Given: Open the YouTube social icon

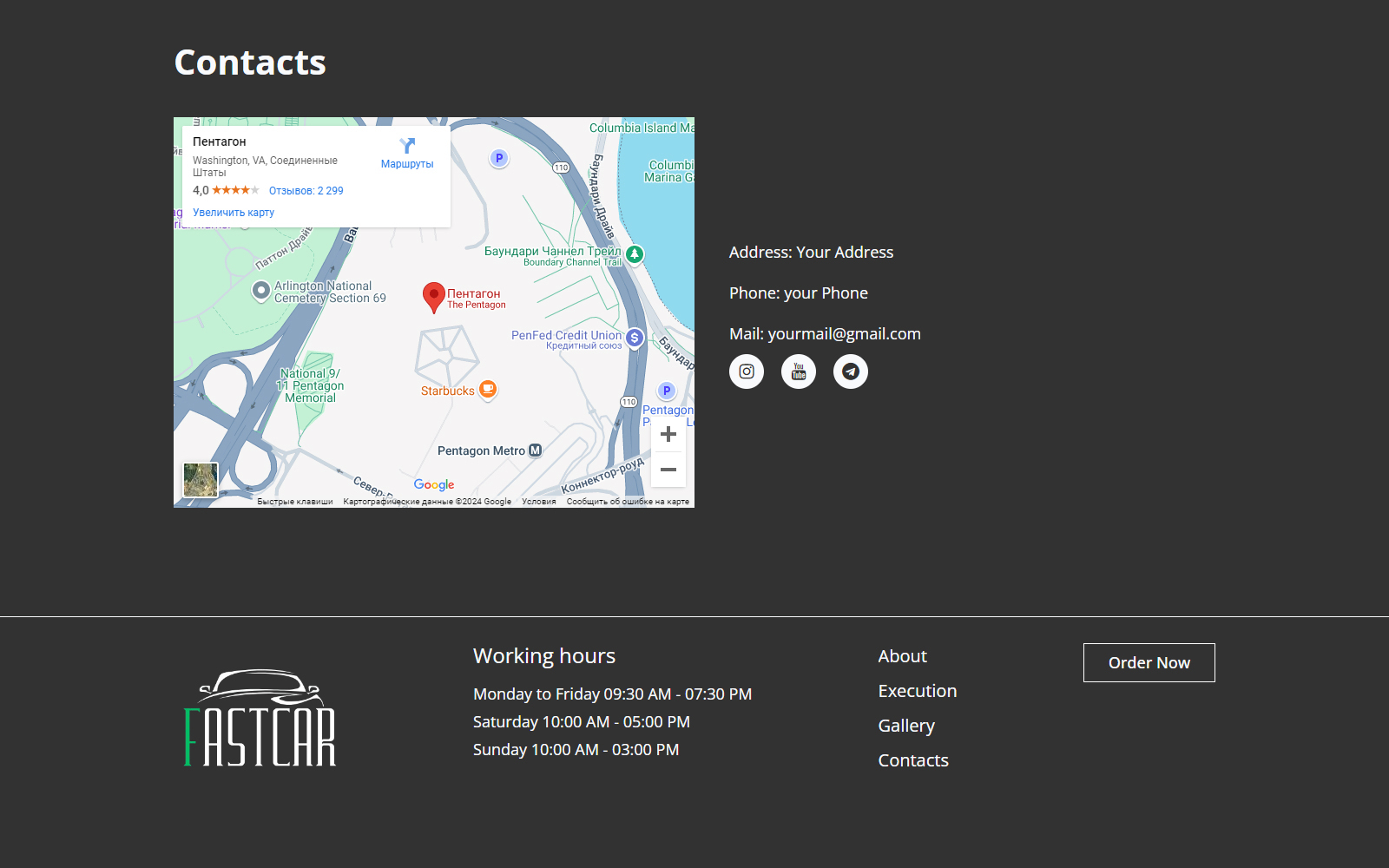Looking at the screenshot, I should [799, 372].
